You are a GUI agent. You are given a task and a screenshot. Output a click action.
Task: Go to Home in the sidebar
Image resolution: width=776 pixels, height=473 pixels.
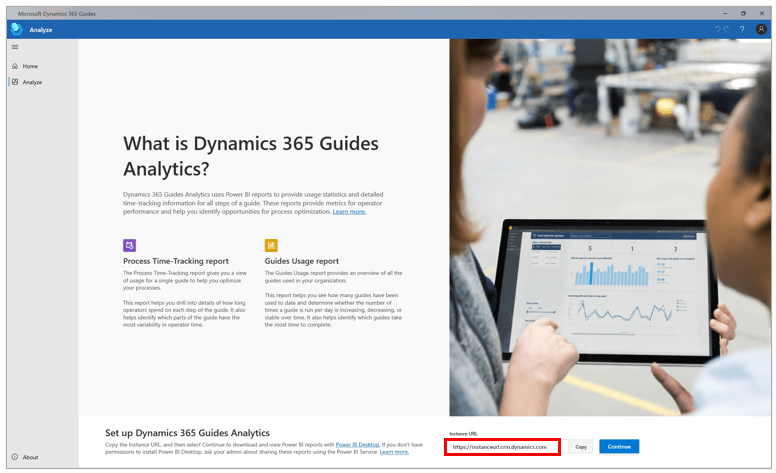click(30, 66)
